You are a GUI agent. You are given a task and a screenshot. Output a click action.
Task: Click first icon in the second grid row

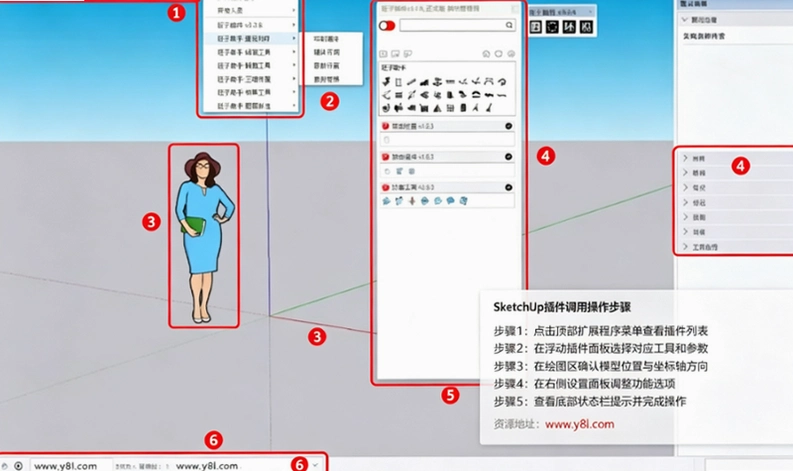click(x=386, y=95)
